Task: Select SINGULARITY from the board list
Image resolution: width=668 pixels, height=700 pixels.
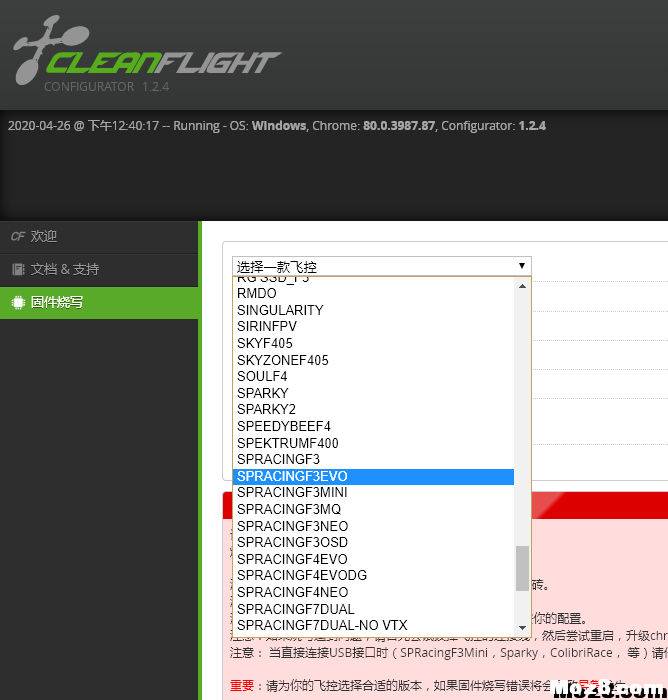Action: click(373, 310)
